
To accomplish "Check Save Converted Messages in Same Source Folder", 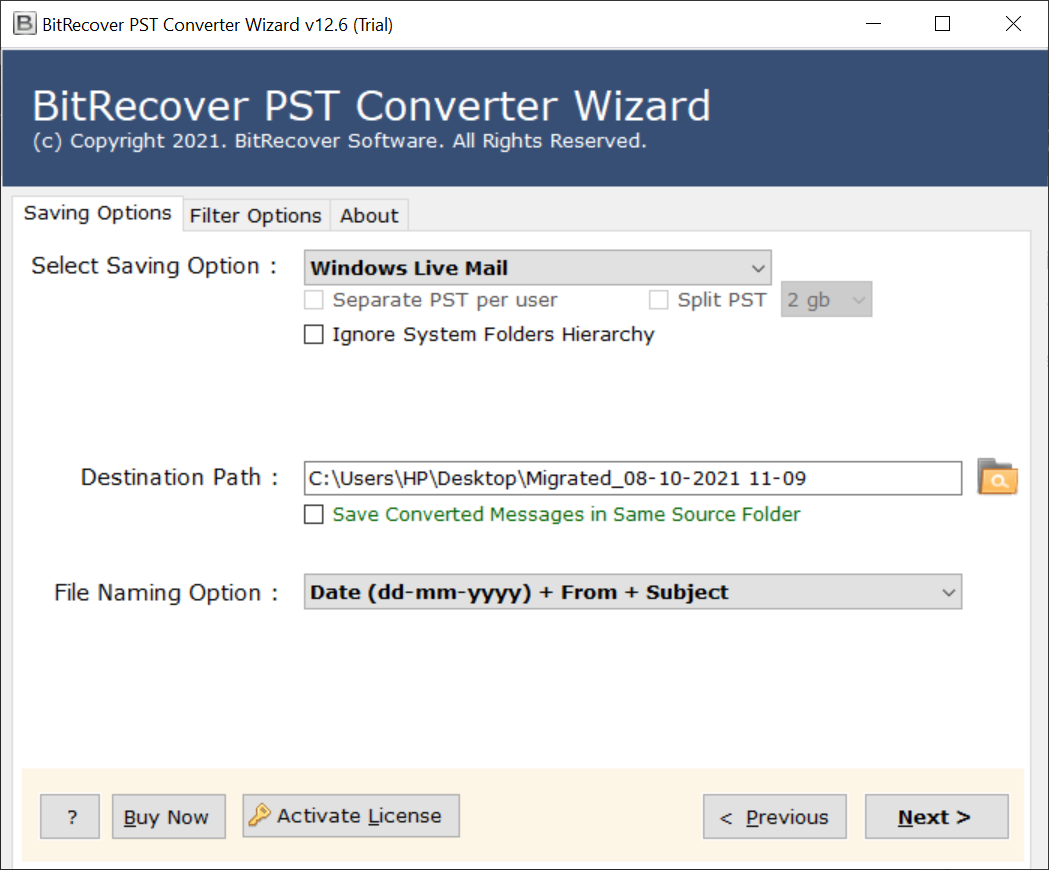I will point(314,514).
